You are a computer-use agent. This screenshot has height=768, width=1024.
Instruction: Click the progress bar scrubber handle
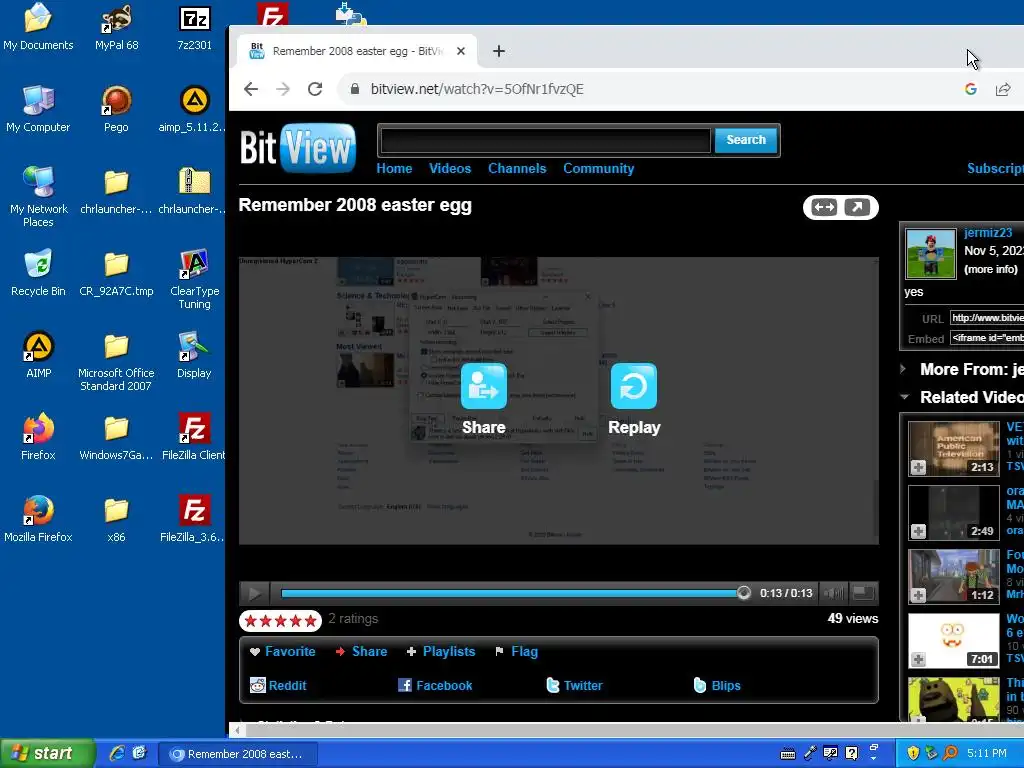(744, 593)
